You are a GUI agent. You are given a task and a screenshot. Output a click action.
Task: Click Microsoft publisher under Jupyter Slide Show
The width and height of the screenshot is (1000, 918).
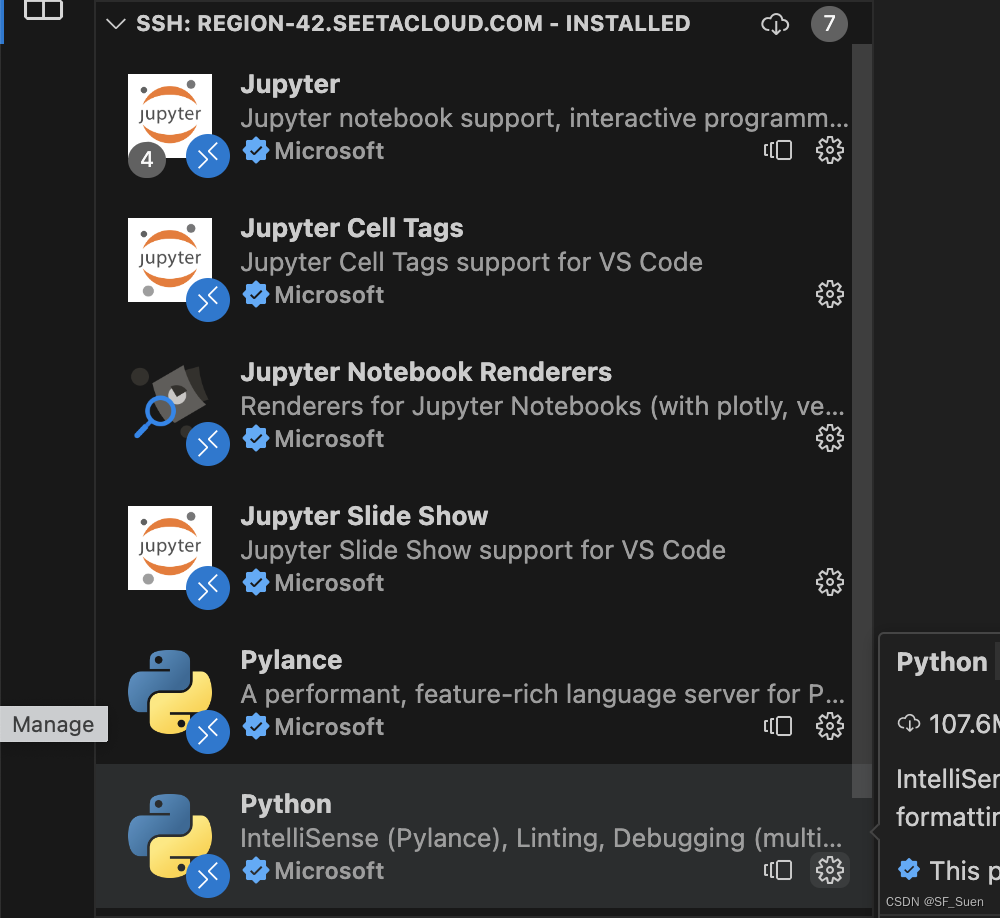point(329,582)
